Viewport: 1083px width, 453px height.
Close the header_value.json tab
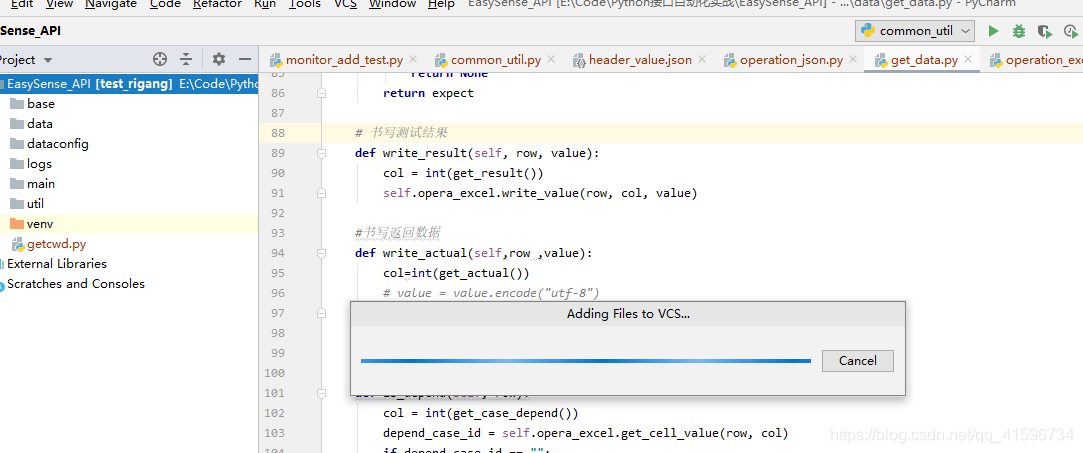click(702, 59)
